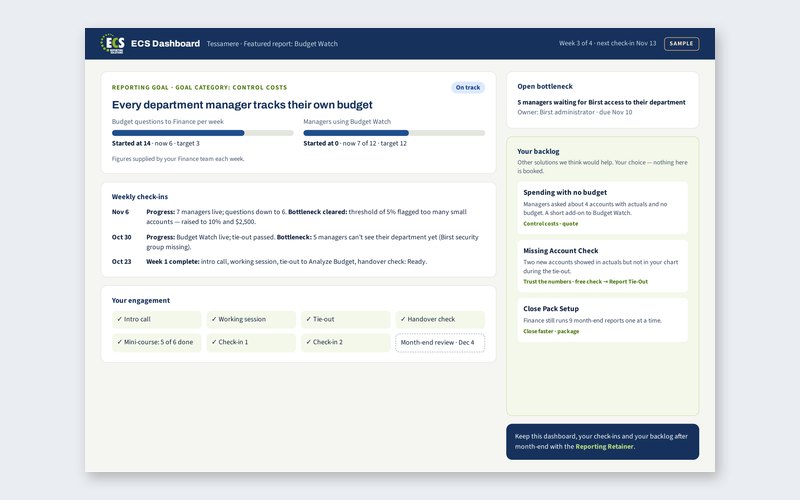Viewport: 800px width, 500px height.
Task: Click 'Trust the numbers · free check → Report Tie-Out' link
Action: point(585,282)
